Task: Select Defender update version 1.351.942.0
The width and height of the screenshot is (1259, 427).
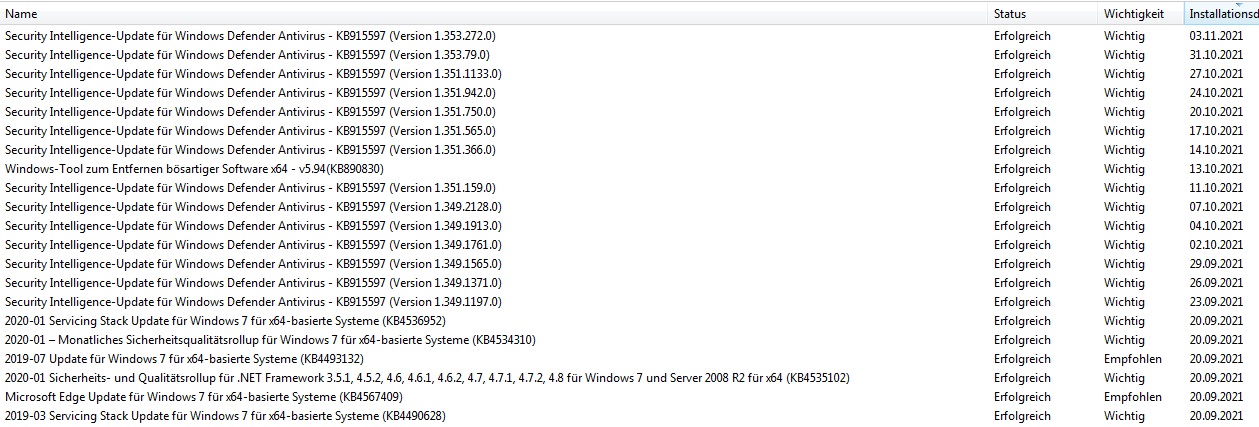Action: point(250,93)
